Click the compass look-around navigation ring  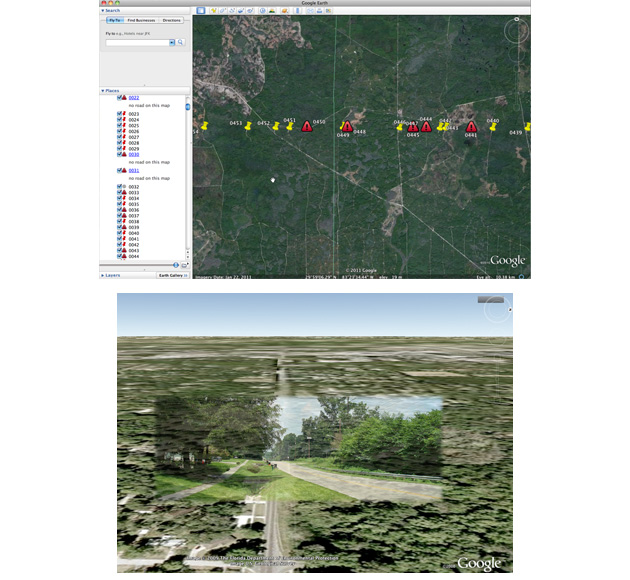[x=517, y=31]
